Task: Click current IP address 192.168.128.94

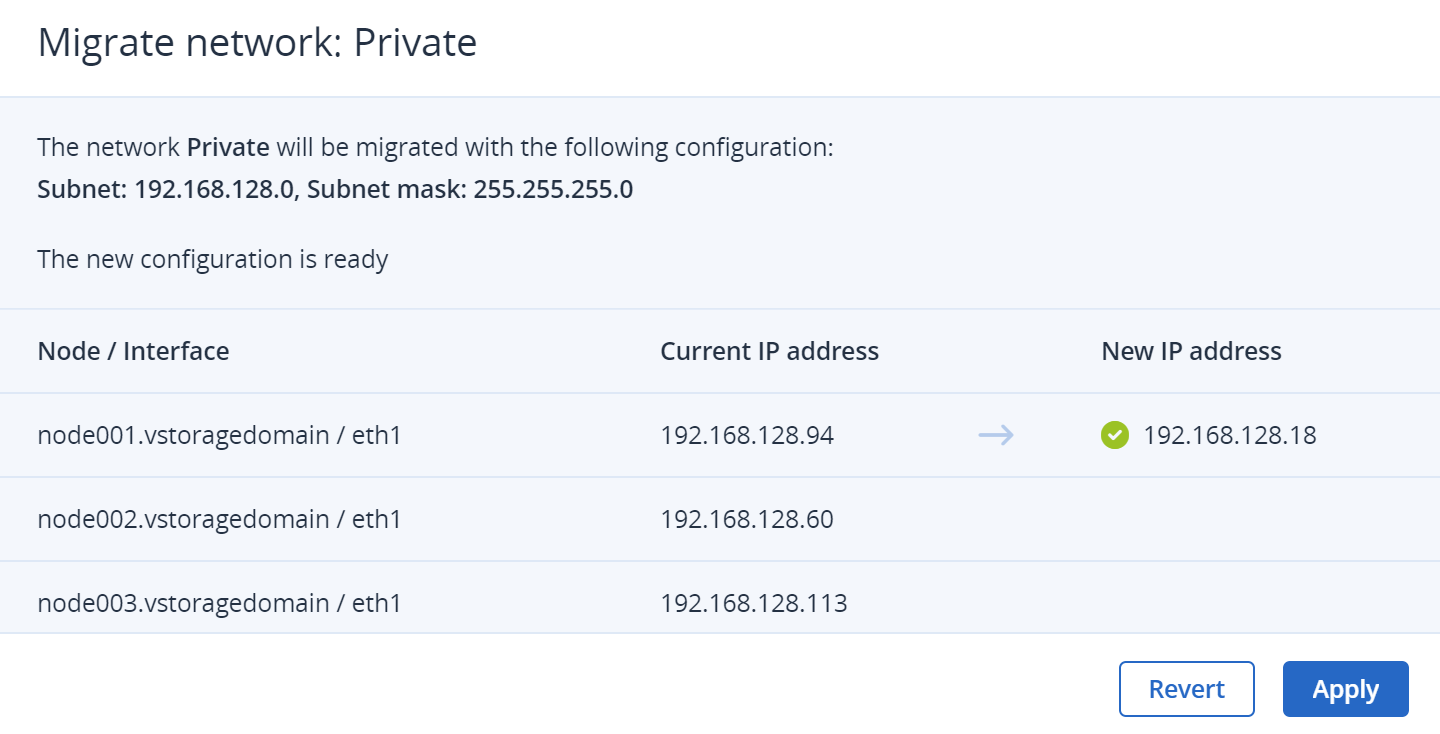Action: click(747, 435)
